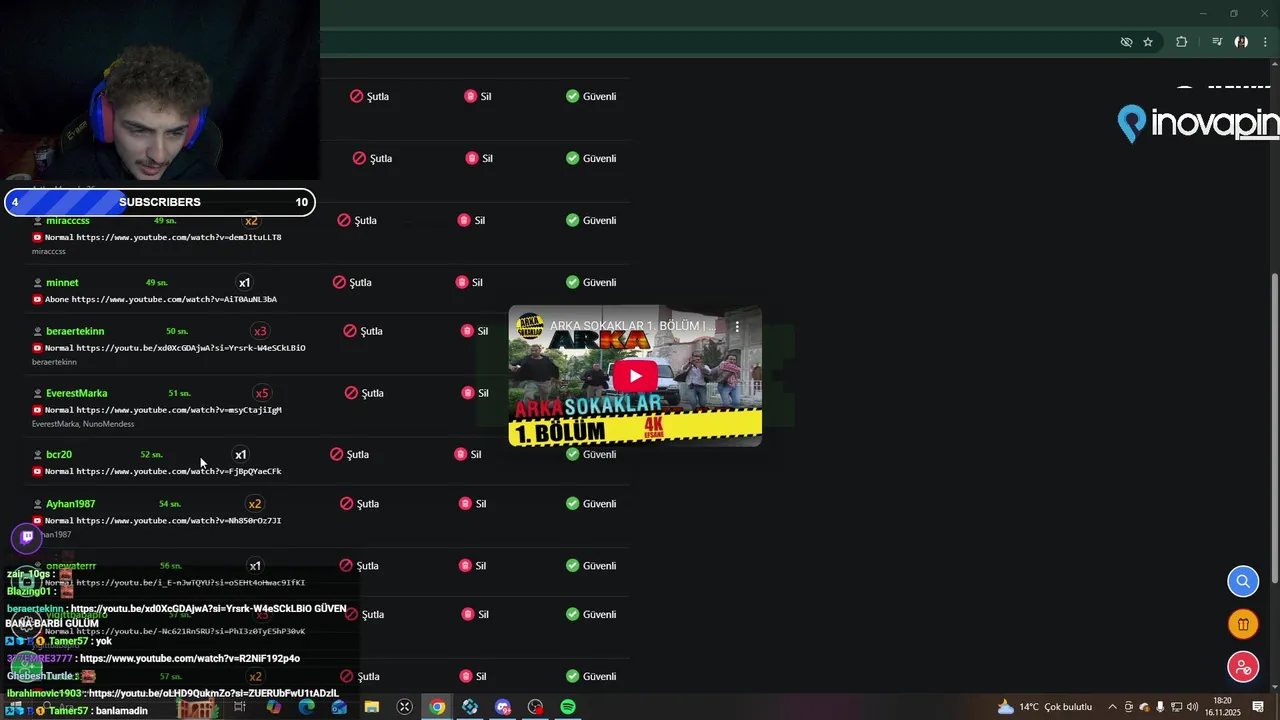The width and height of the screenshot is (1280, 720).
Task: Open Microsoft Edge from the taskbar
Action: 306,707
